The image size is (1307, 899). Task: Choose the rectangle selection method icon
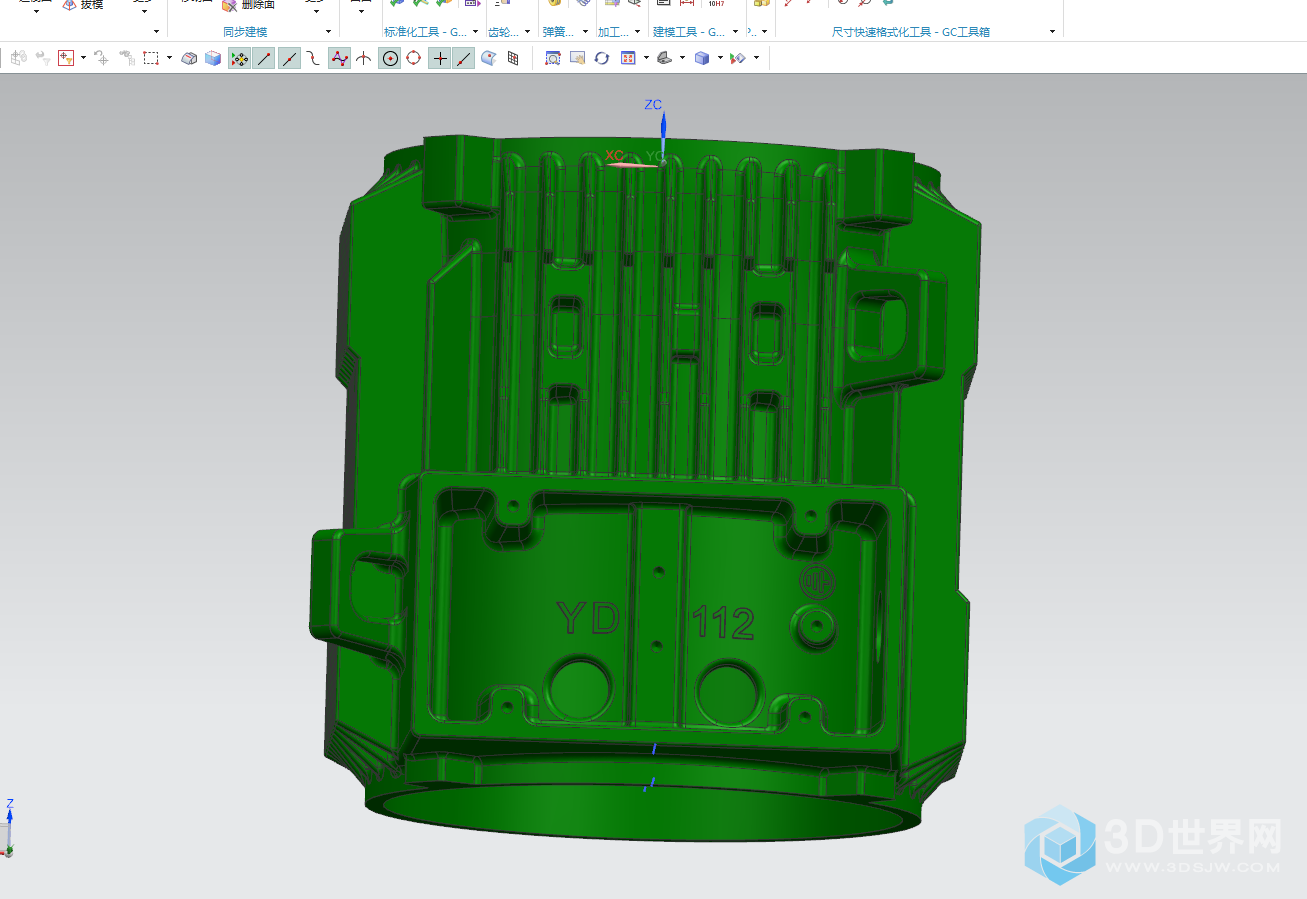pos(151,58)
